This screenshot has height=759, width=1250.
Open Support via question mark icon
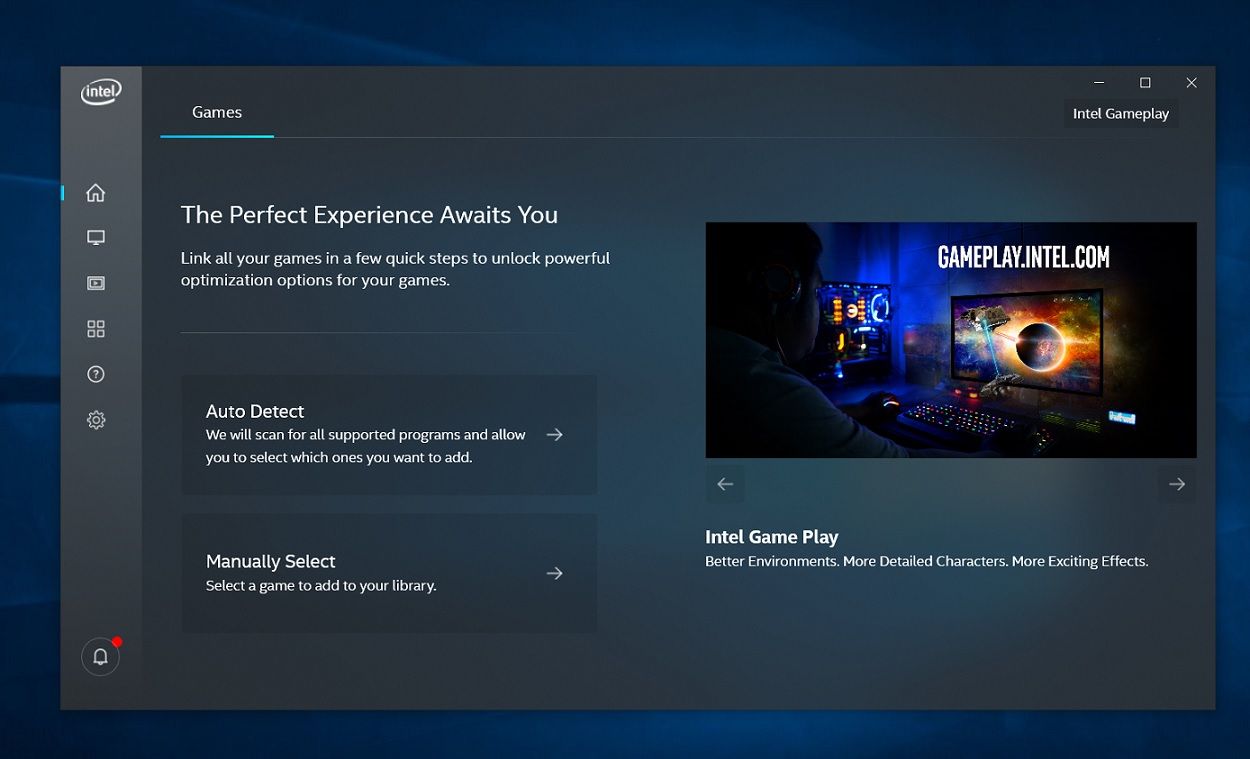click(x=96, y=374)
